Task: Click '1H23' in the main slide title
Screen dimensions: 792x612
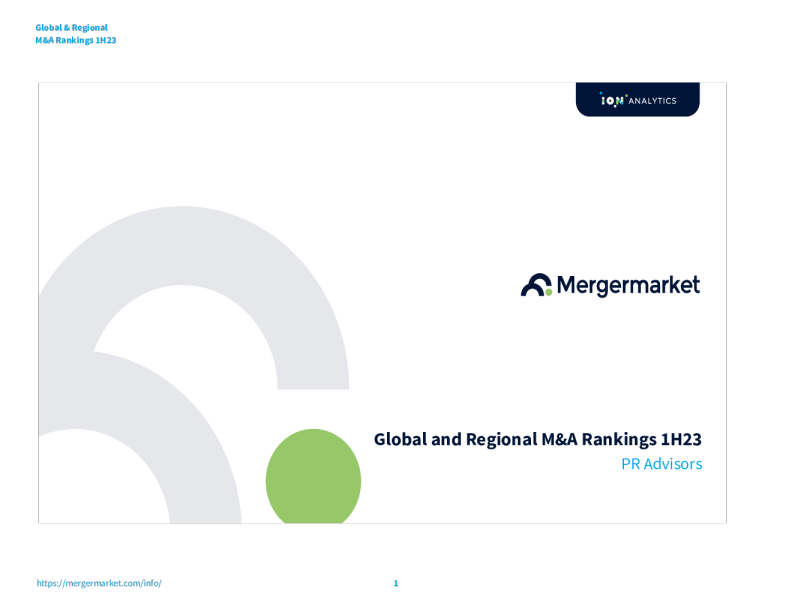Action: [682, 439]
